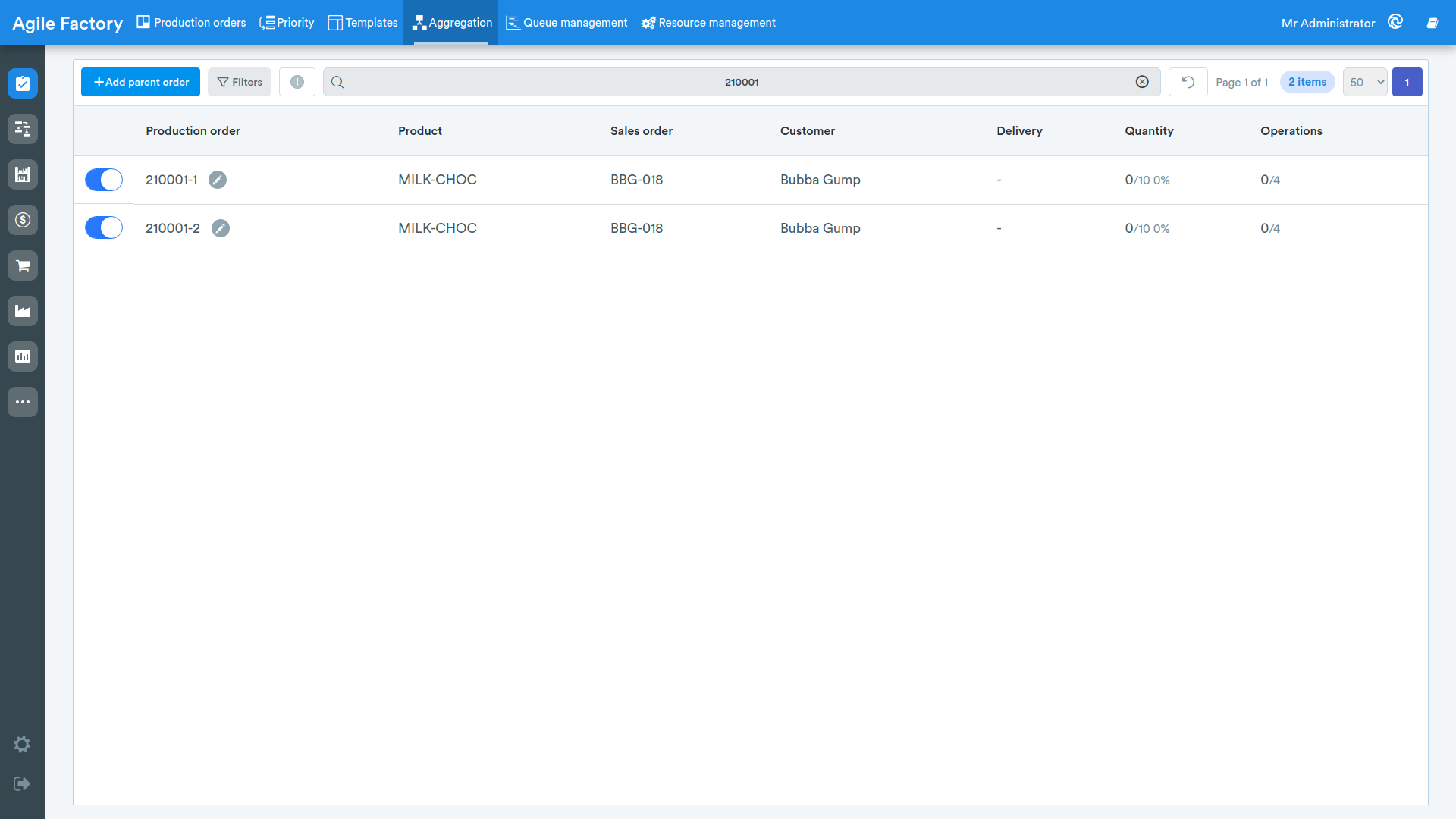Open the 50 items per page dropdown
Screen dimensions: 1456x819
pyautogui.click(x=1365, y=82)
